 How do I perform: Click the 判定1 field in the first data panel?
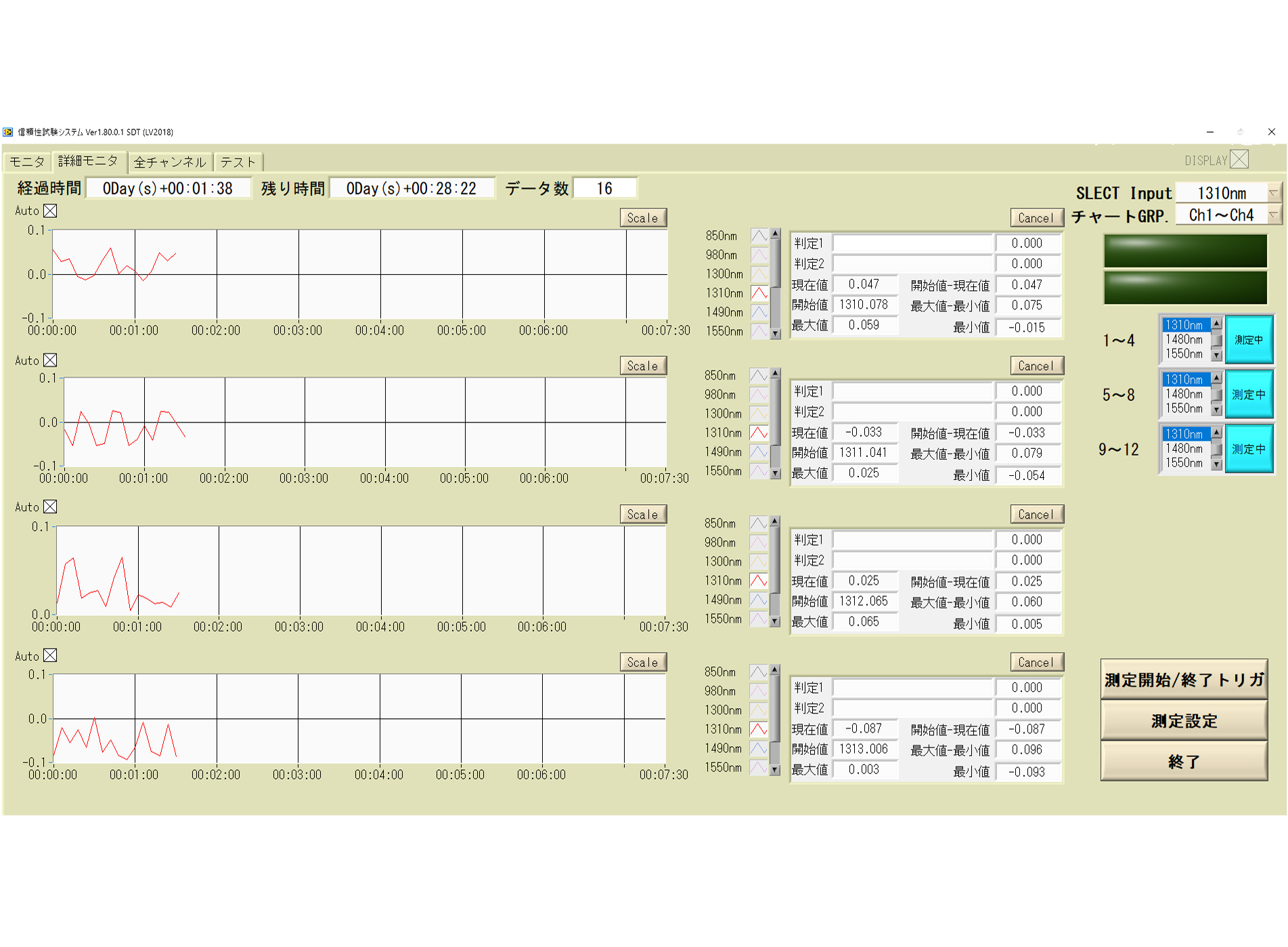[x=913, y=244]
